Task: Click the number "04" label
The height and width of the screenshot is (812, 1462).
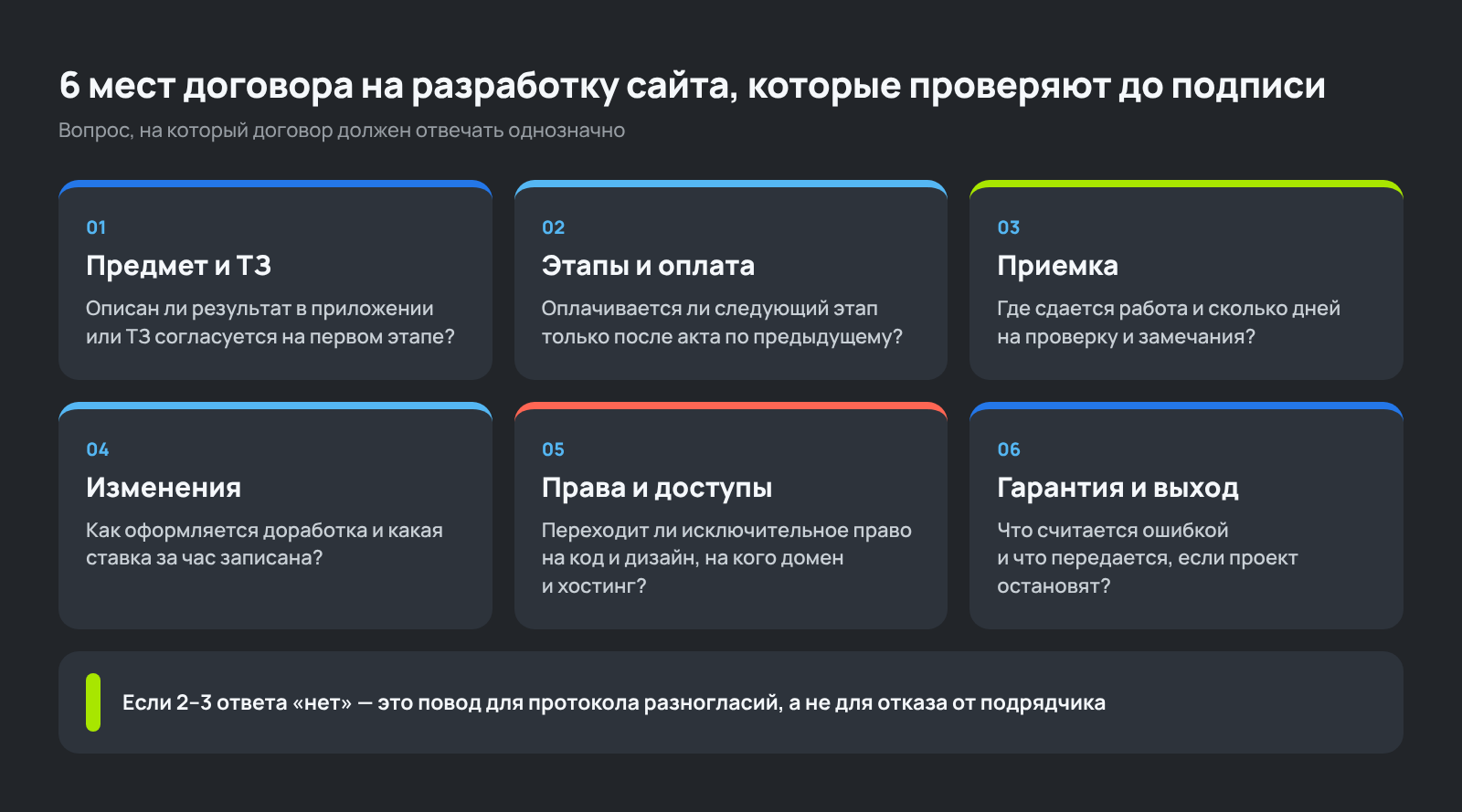Action: [x=98, y=449]
